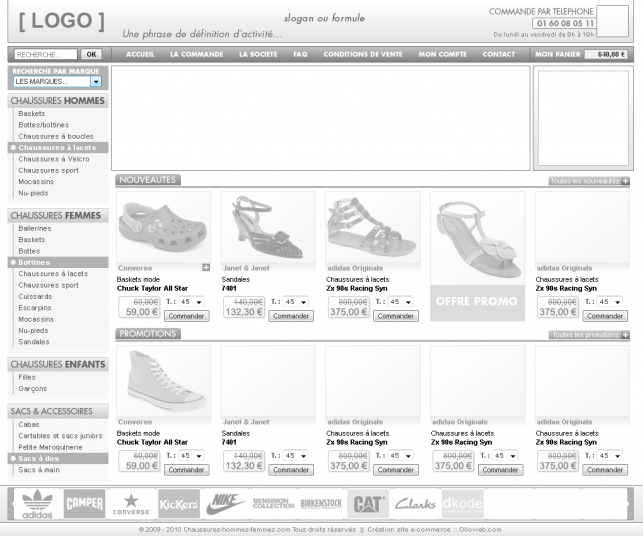Click the Birkenstock brand logo
Image resolution: width=643 pixels, height=536 pixels.
(x=320, y=503)
